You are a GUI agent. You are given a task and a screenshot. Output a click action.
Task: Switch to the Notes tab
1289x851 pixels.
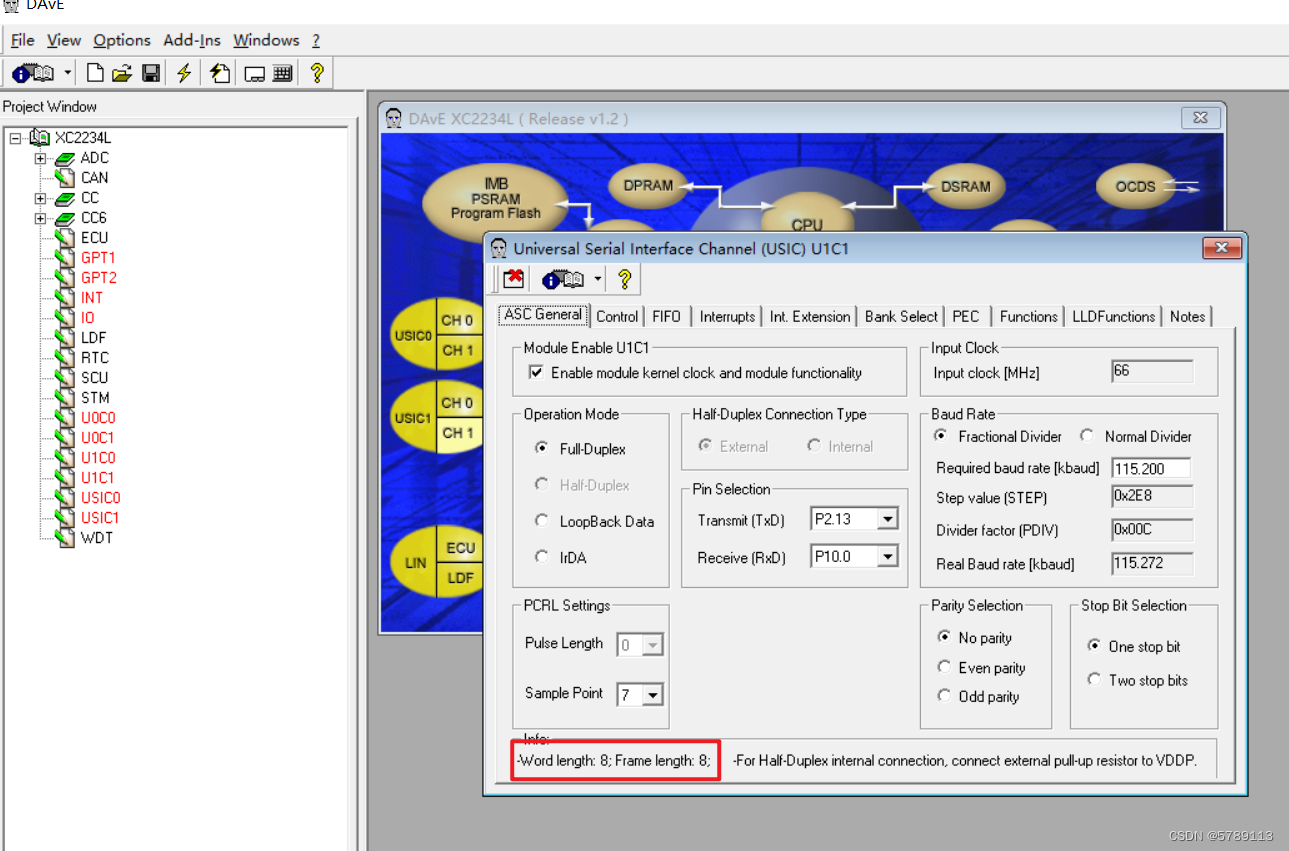[x=1187, y=316]
